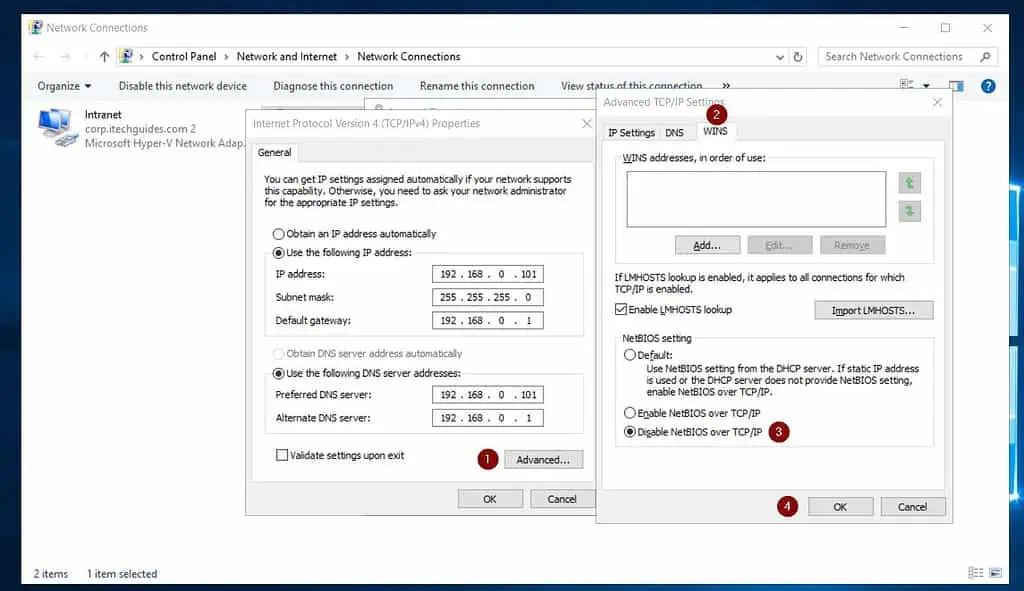Click the large icons view in status bar
The height and width of the screenshot is (591, 1024).
[995, 573]
